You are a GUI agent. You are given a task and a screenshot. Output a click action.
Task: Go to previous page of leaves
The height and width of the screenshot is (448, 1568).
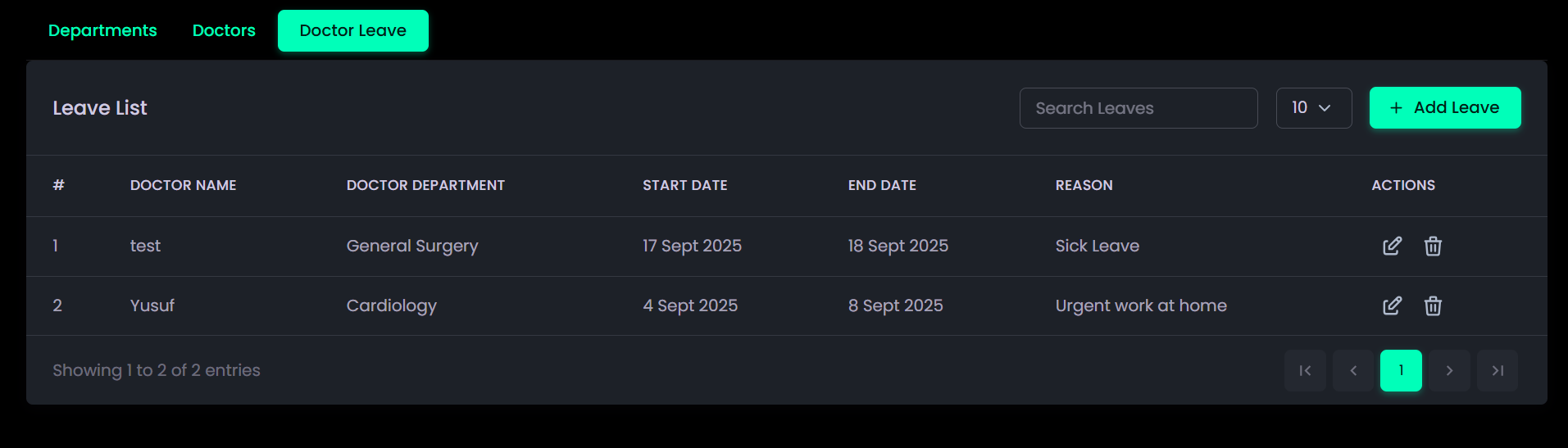[1353, 370]
